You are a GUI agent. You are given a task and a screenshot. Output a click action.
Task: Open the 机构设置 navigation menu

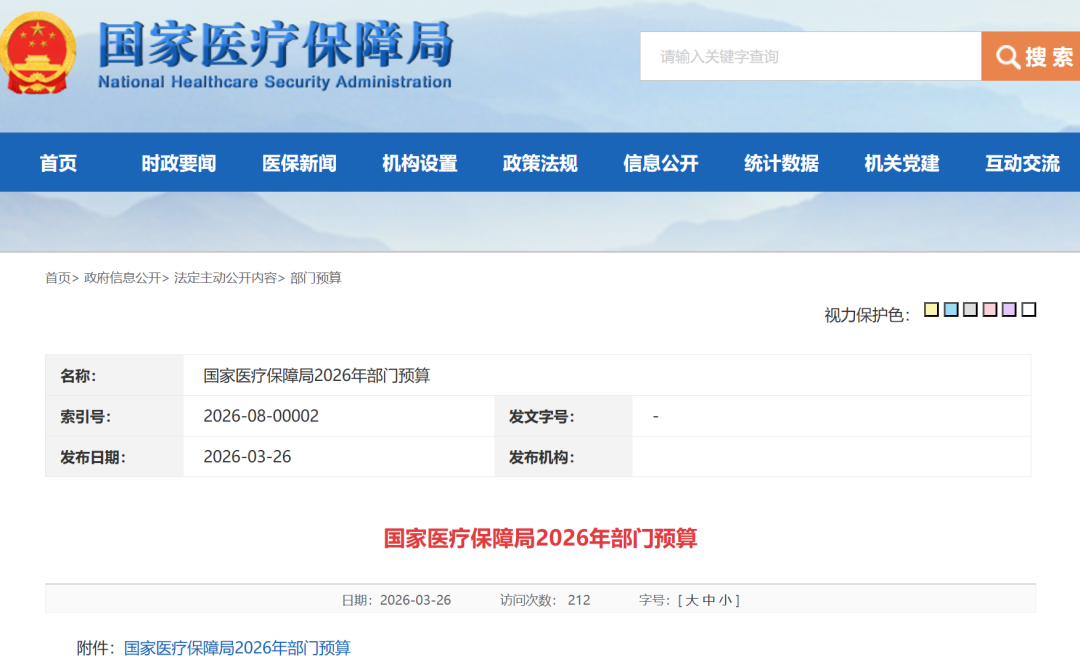click(419, 162)
